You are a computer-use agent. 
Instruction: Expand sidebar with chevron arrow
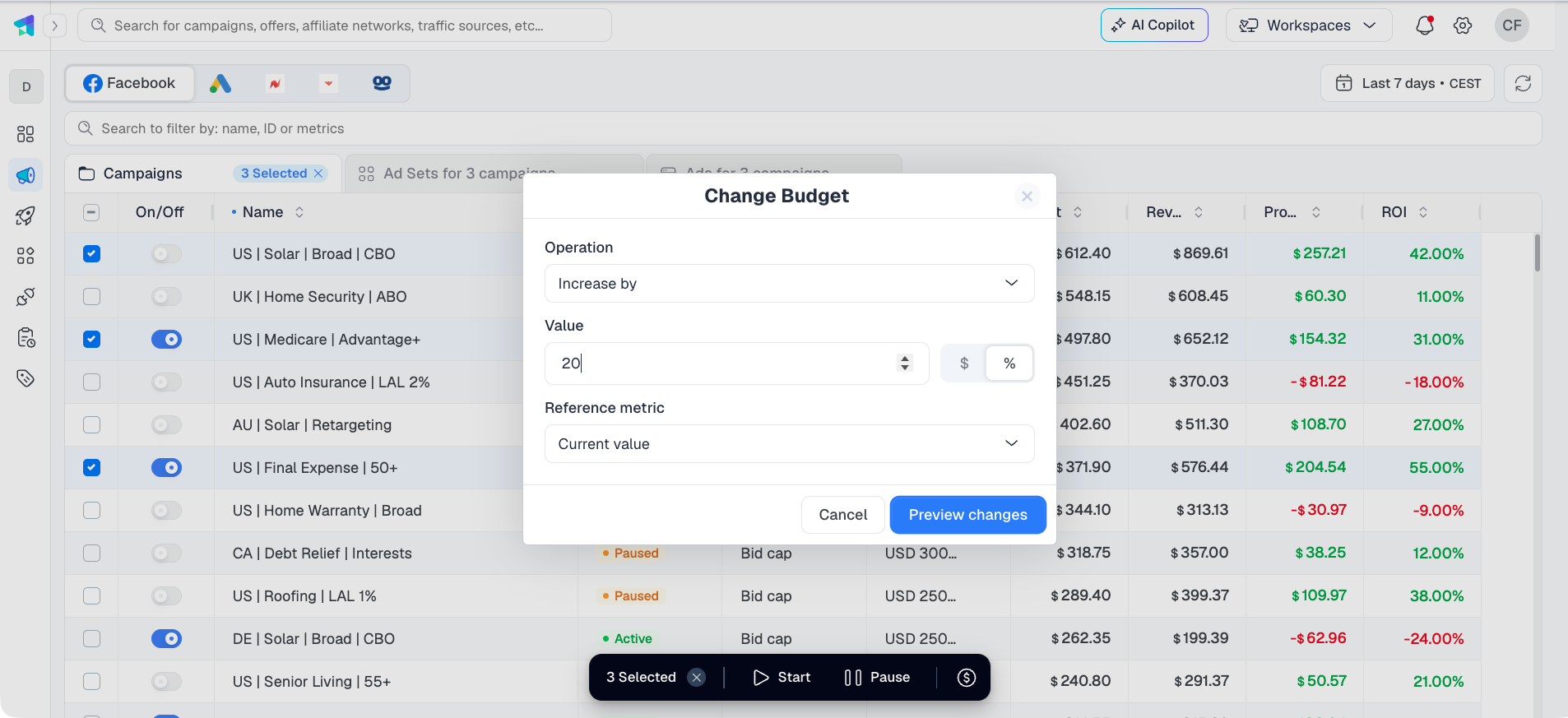click(54, 25)
